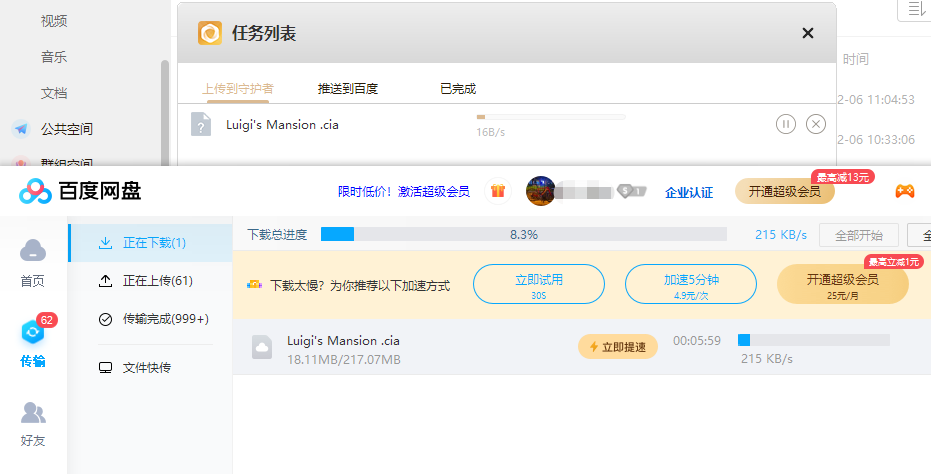Click the 公共空间 paper plane icon
The image size is (931, 474).
(x=21, y=128)
